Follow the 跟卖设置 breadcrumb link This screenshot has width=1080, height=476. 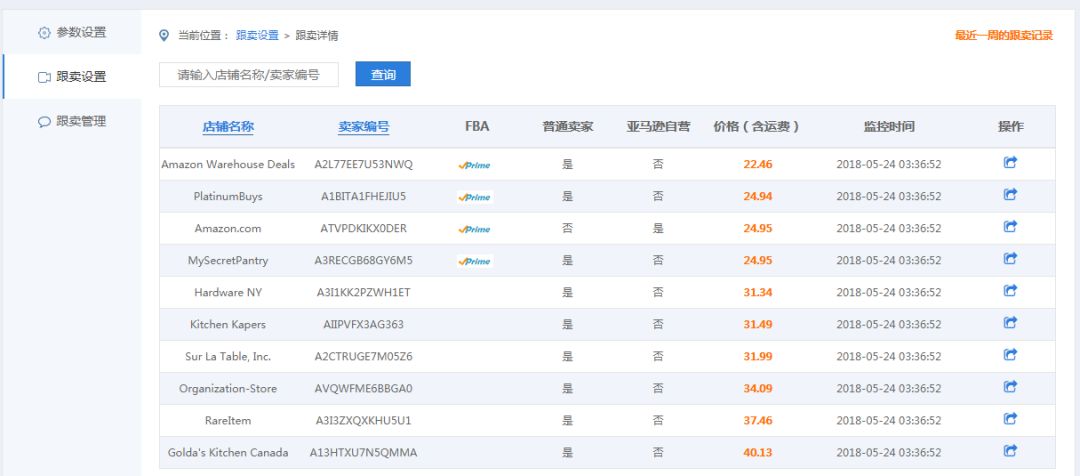click(258, 35)
